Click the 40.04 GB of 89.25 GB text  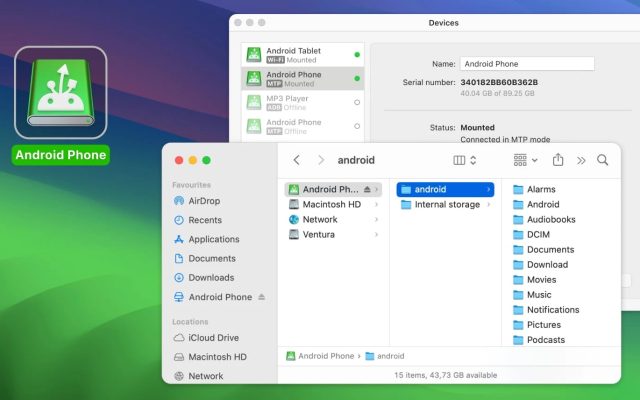(x=497, y=93)
